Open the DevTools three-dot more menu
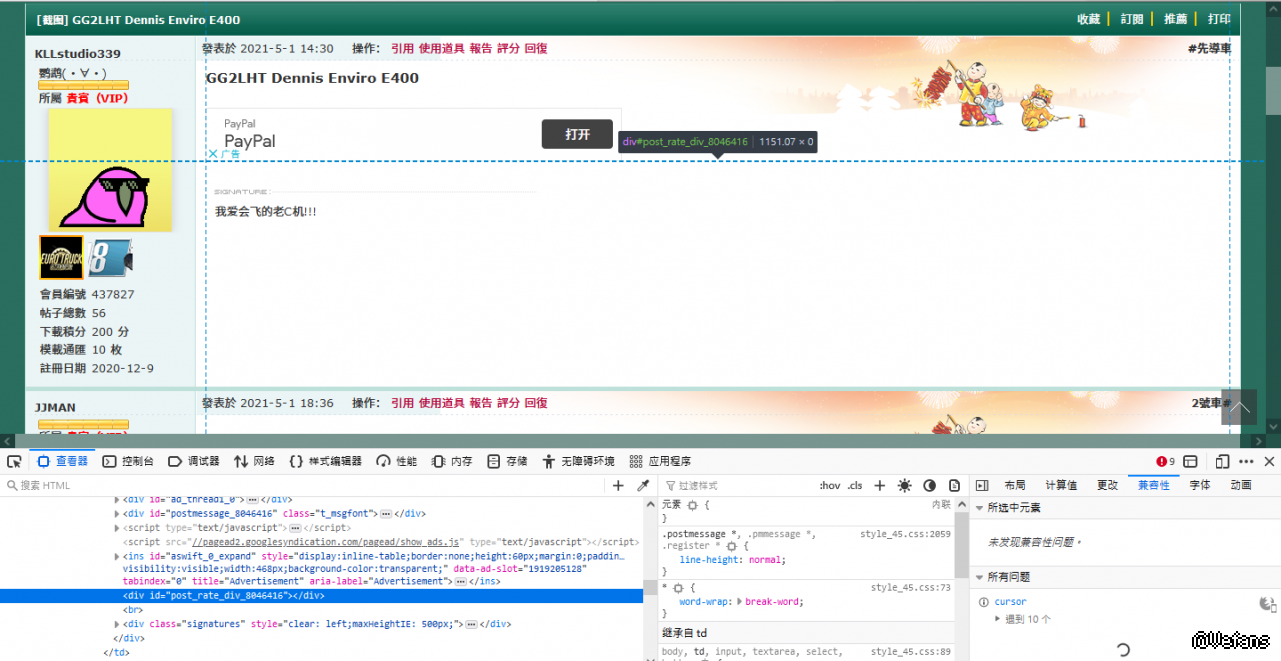1281x661 pixels. (x=1246, y=461)
